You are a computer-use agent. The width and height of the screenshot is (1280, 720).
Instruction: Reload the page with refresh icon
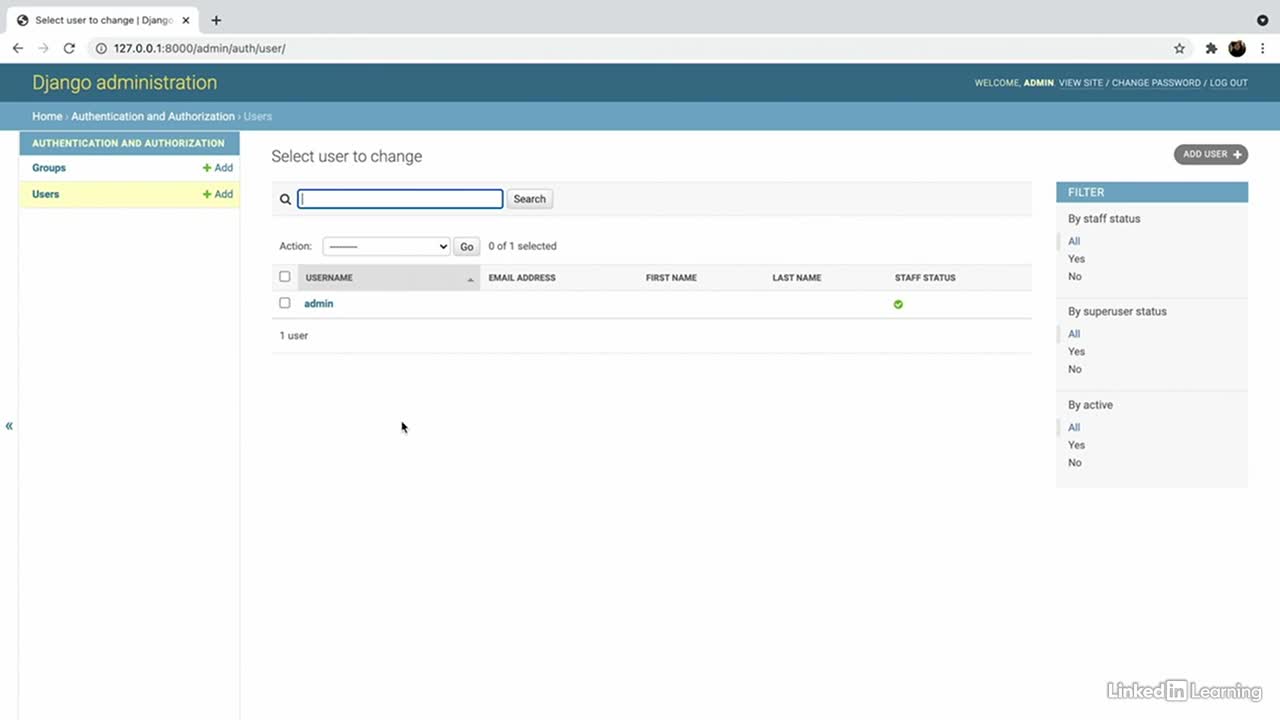(x=69, y=48)
